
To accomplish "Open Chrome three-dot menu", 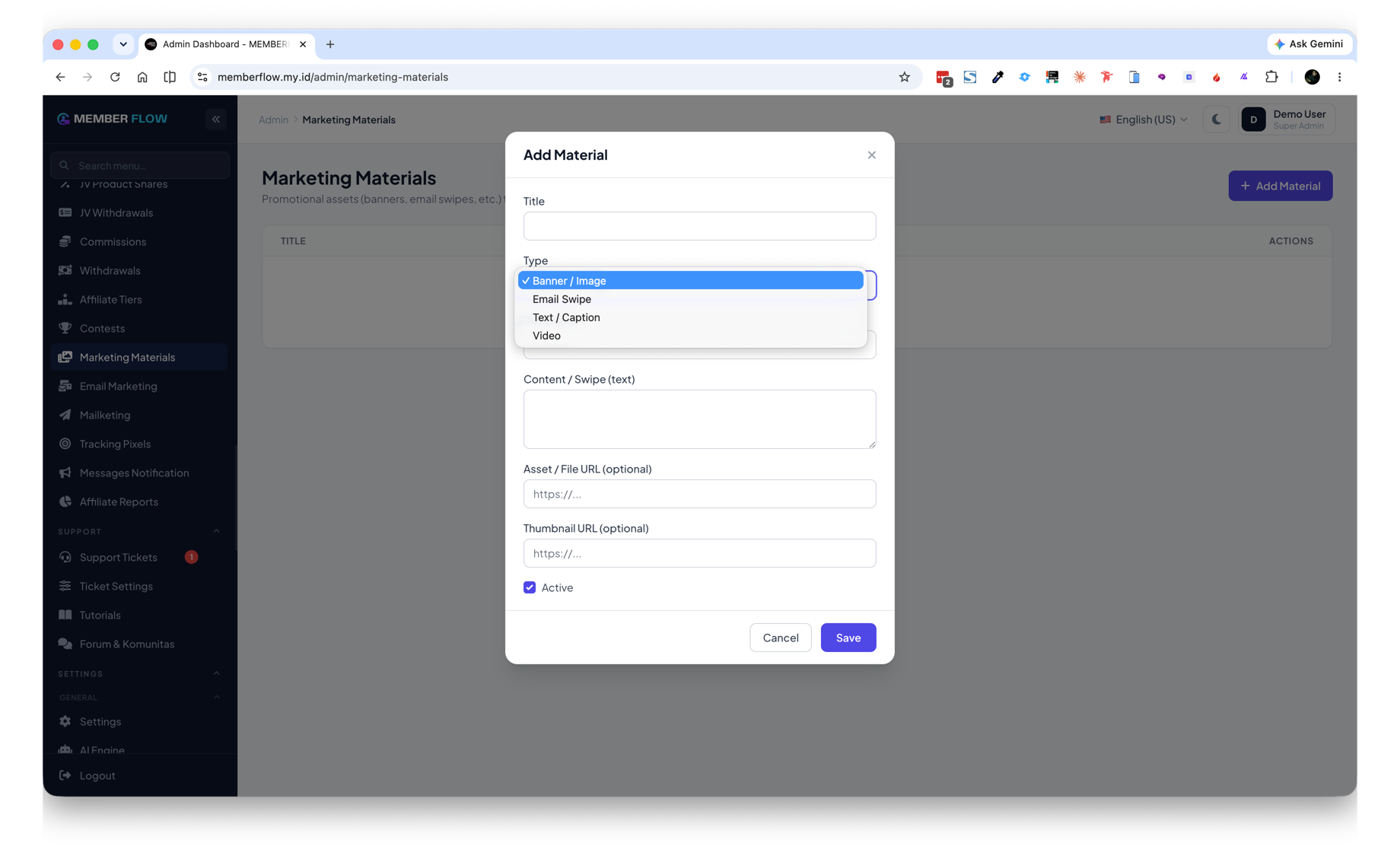I will (x=1339, y=77).
